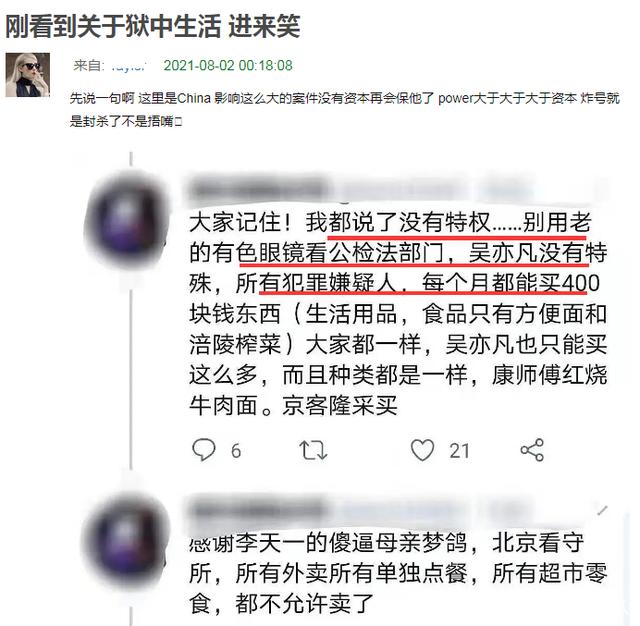Click the post title about 狱中生活
The image size is (640, 626).
[153, 26]
